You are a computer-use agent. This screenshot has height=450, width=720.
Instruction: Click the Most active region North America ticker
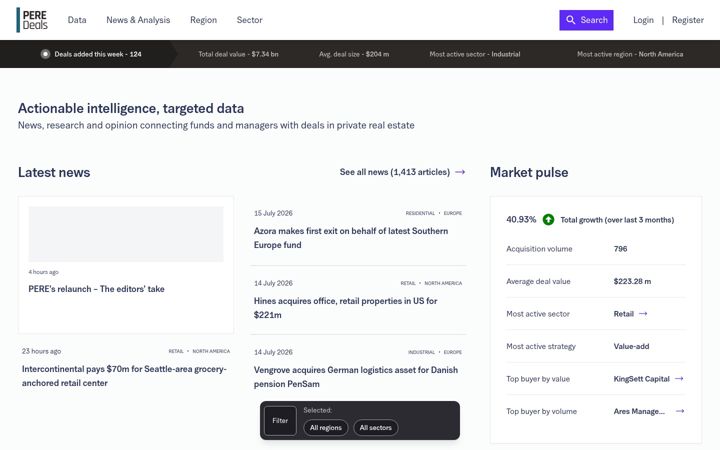click(630, 54)
